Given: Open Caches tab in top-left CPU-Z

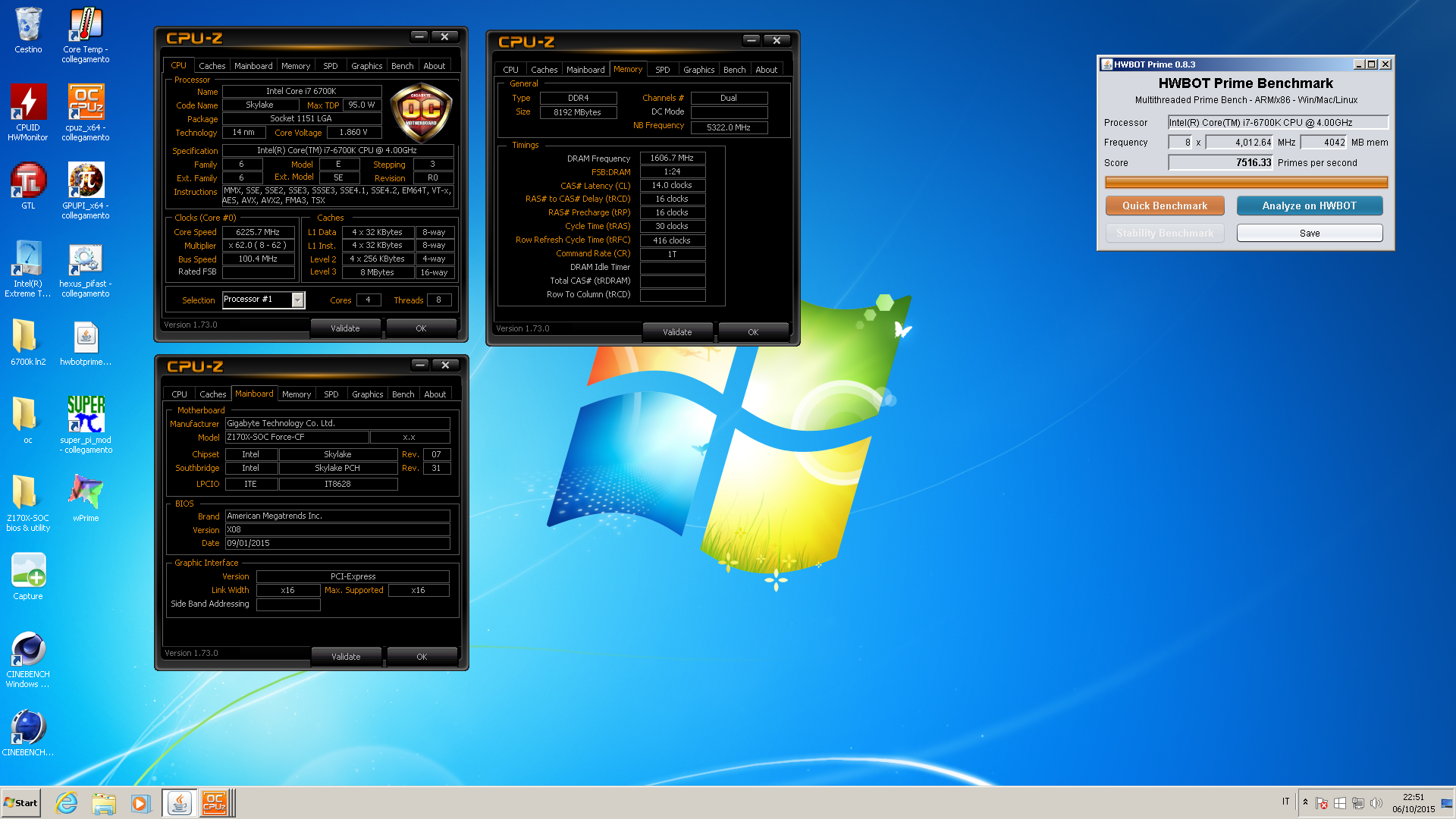Looking at the screenshot, I should tap(212, 66).
